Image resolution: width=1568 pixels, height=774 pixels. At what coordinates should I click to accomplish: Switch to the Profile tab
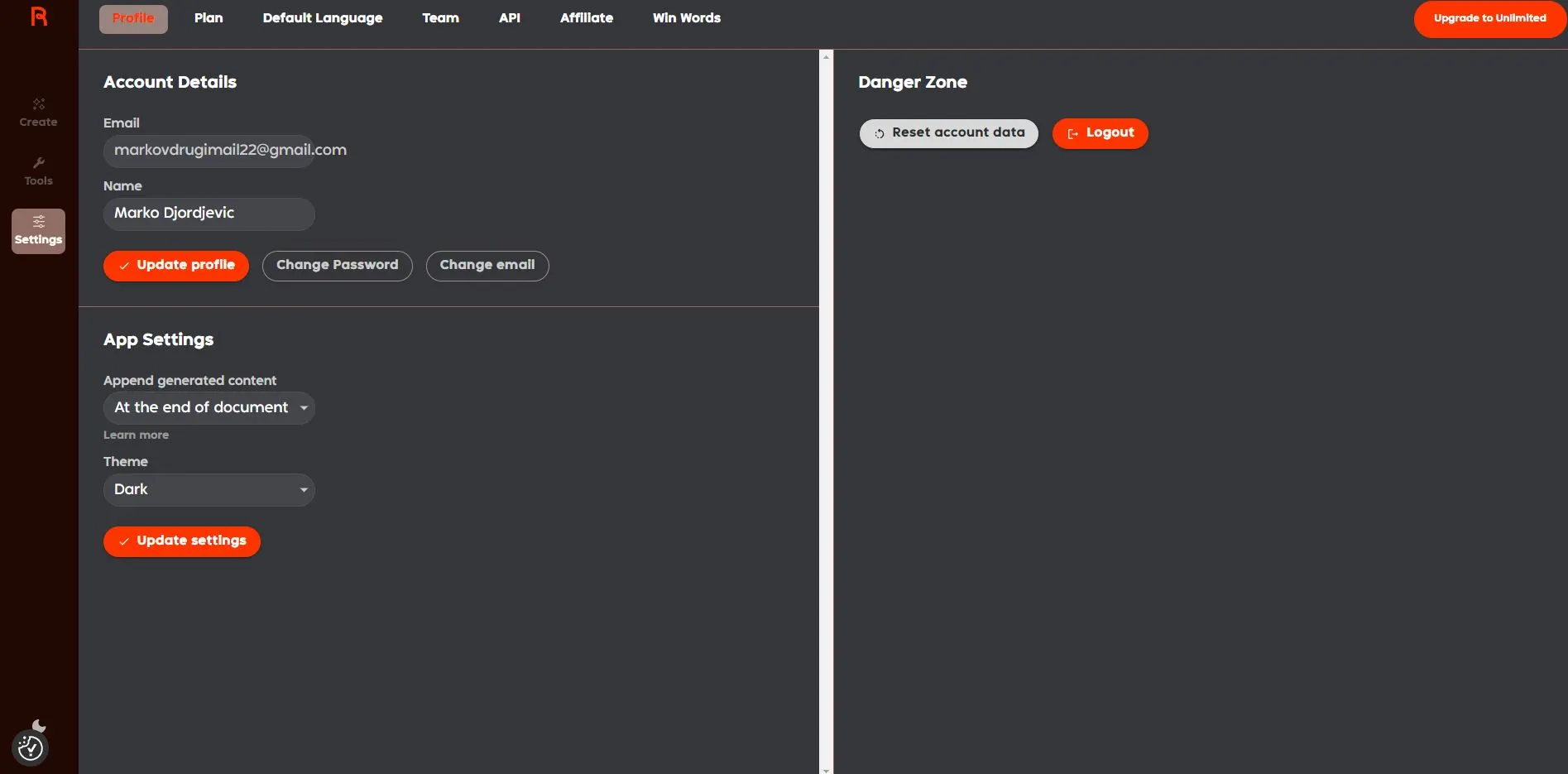[133, 18]
